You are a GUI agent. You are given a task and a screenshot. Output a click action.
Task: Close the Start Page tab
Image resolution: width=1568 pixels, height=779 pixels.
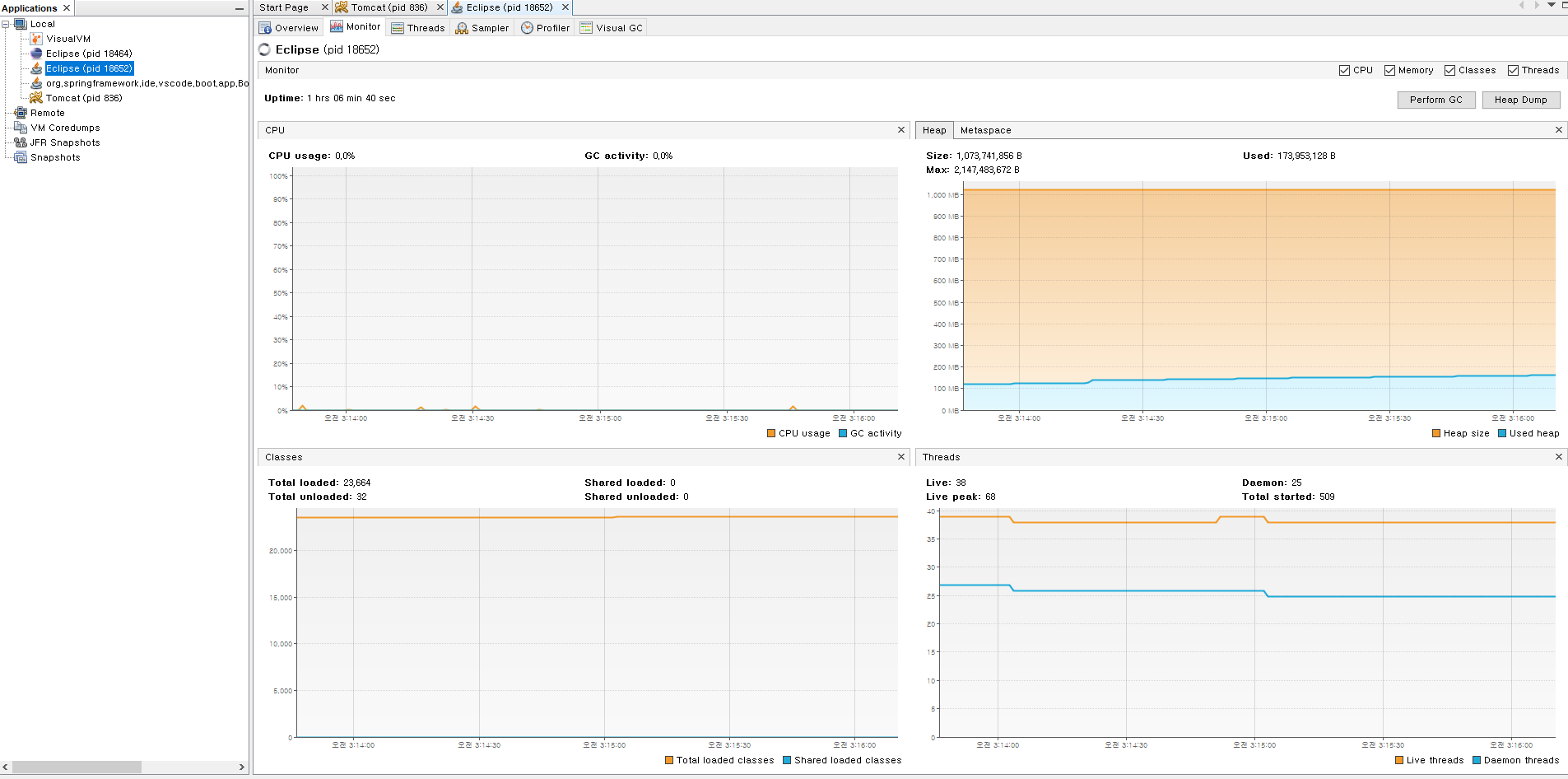[324, 7]
